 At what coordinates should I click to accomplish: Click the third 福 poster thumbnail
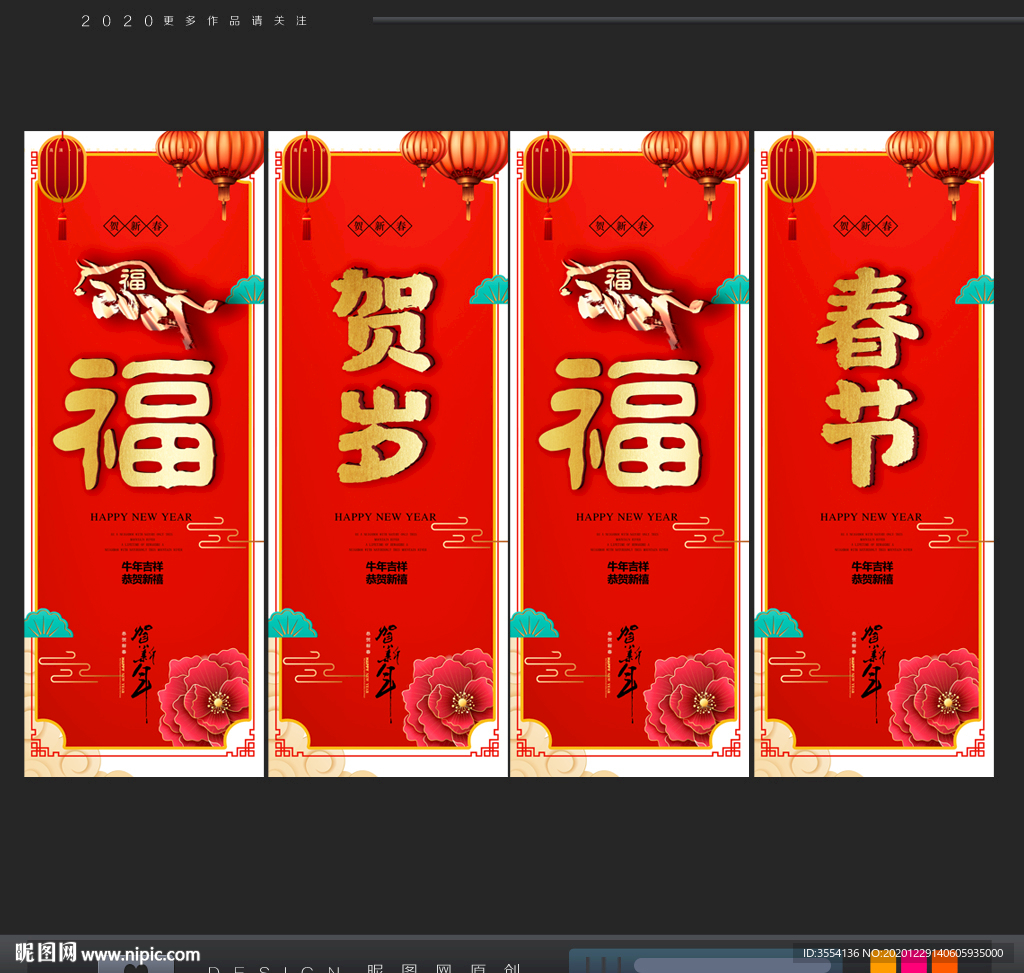[x=629, y=450]
